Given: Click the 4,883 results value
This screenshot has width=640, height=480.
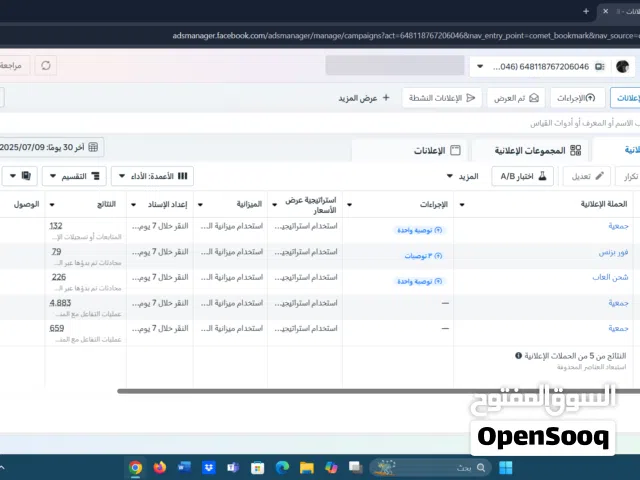Looking at the screenshot, I should click(x=60, y=303).
